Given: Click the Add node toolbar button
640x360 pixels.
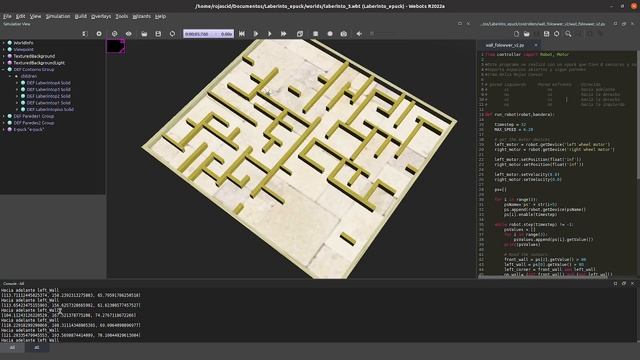Looking at the screenshot, I should point(99,34).
